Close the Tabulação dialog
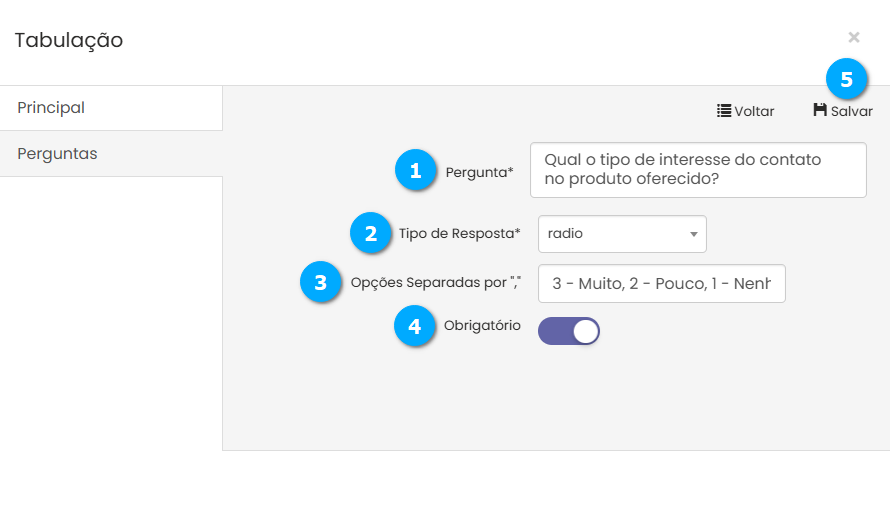The image size is (890, 520). click(854, 37)
